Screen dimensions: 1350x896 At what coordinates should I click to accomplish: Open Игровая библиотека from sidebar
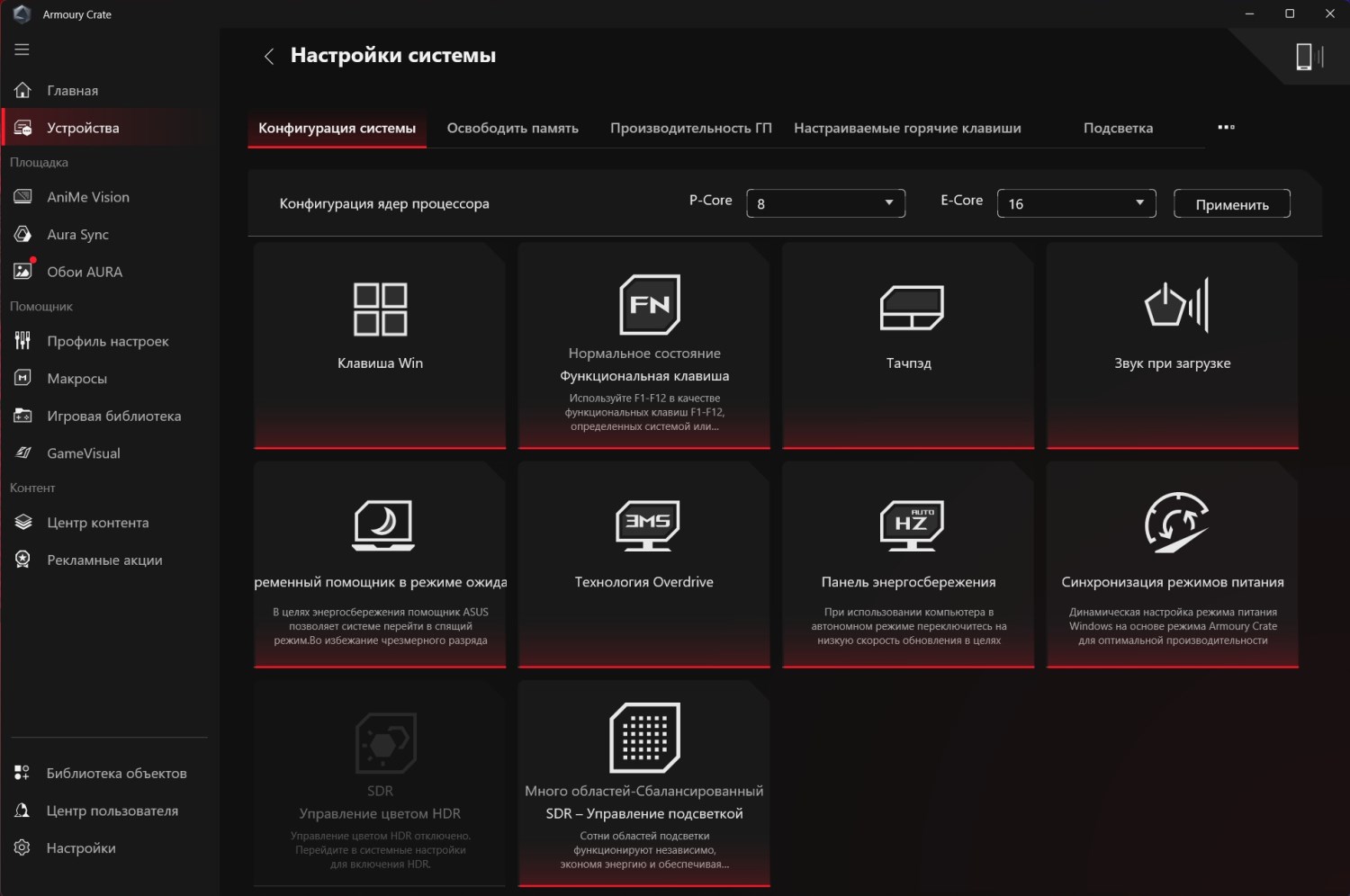pyautogui.click(x=113, y=416)
